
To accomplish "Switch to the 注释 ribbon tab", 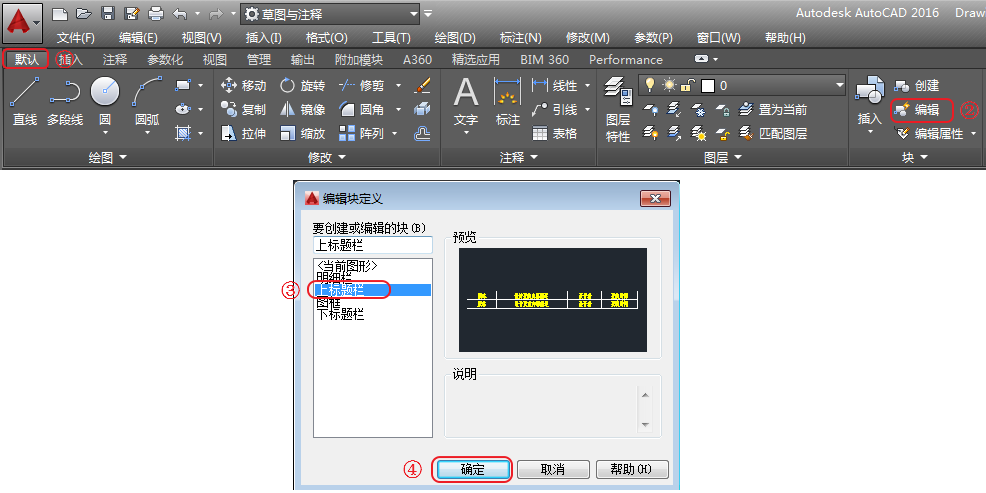I will click(115, 60).
